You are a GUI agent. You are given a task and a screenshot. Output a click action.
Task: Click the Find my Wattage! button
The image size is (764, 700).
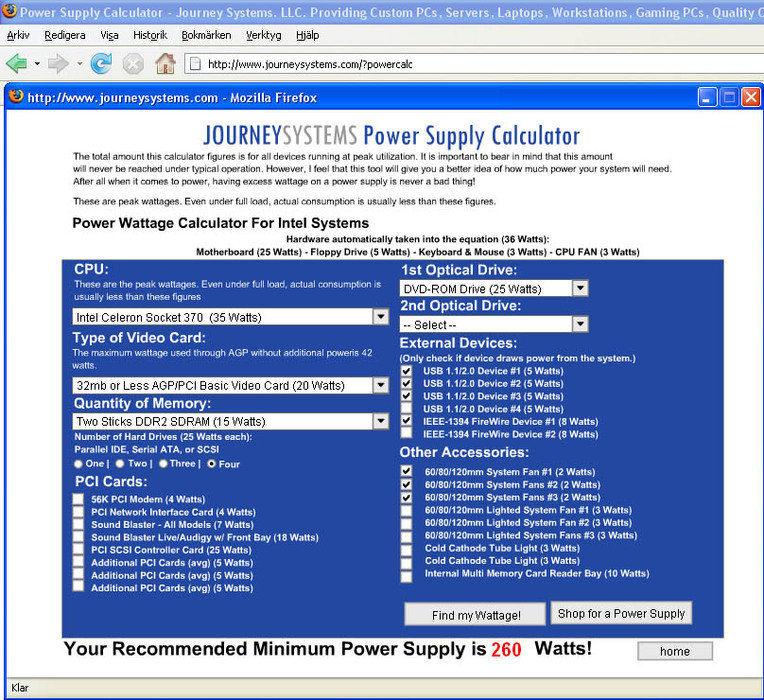475,614
